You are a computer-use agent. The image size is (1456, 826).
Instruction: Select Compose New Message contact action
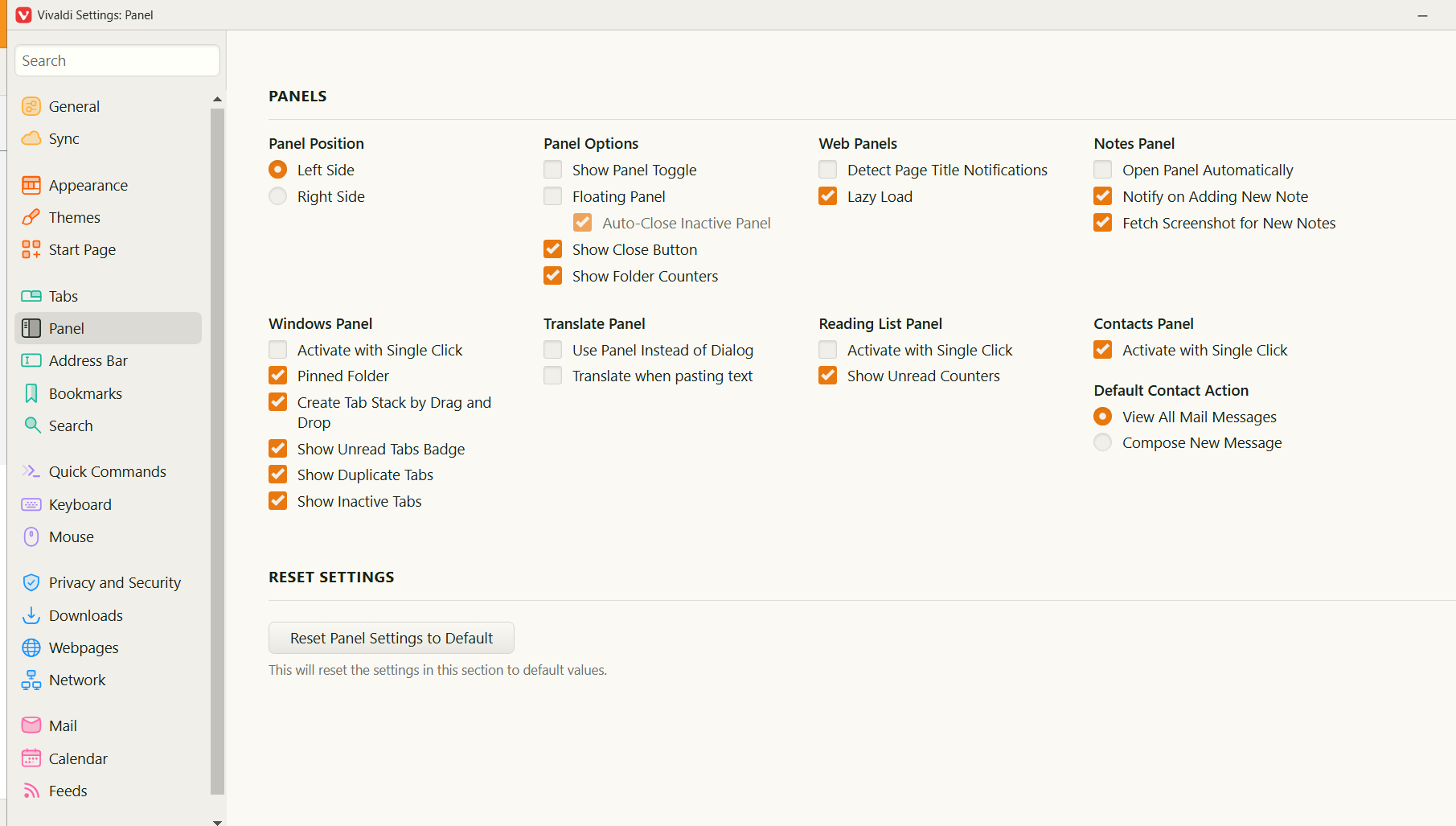(1103, 442)
